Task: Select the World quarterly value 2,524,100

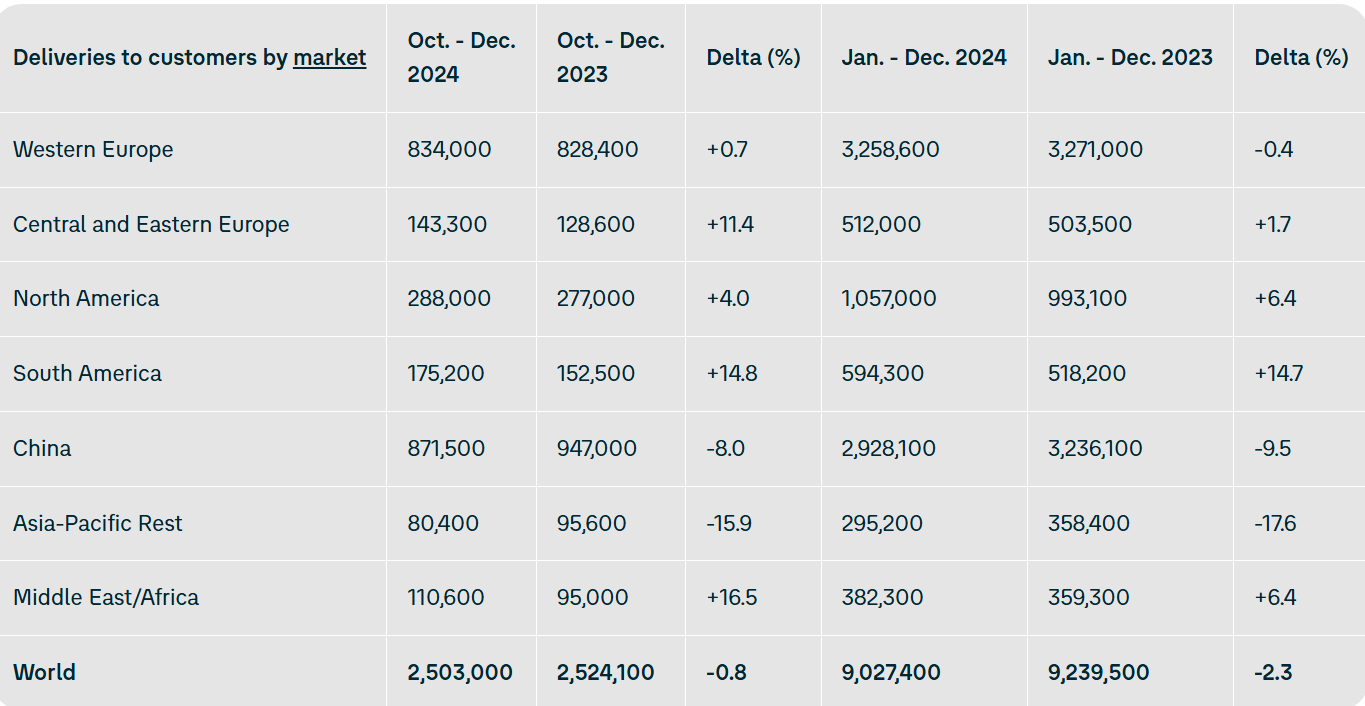Action: [605, 672]
